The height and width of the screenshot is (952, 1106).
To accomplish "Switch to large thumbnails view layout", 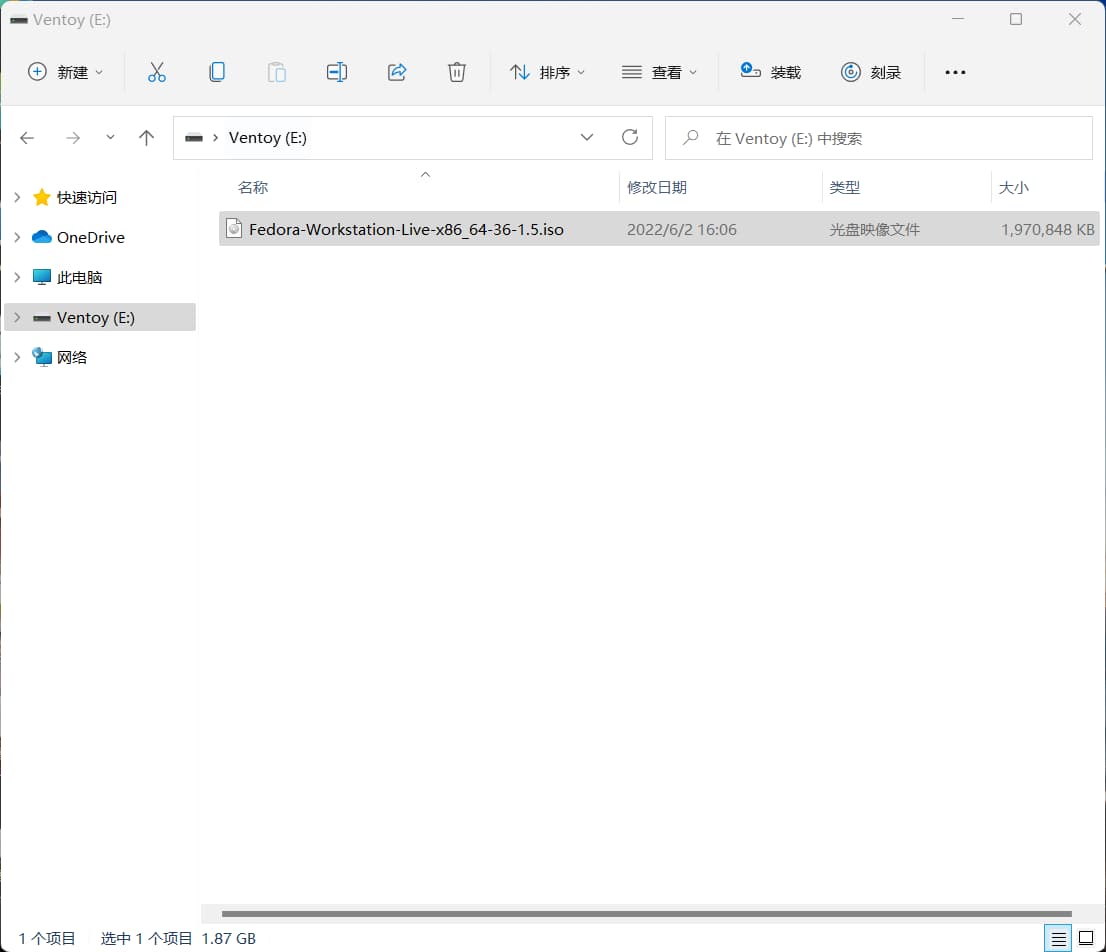I will point(1086,939).
